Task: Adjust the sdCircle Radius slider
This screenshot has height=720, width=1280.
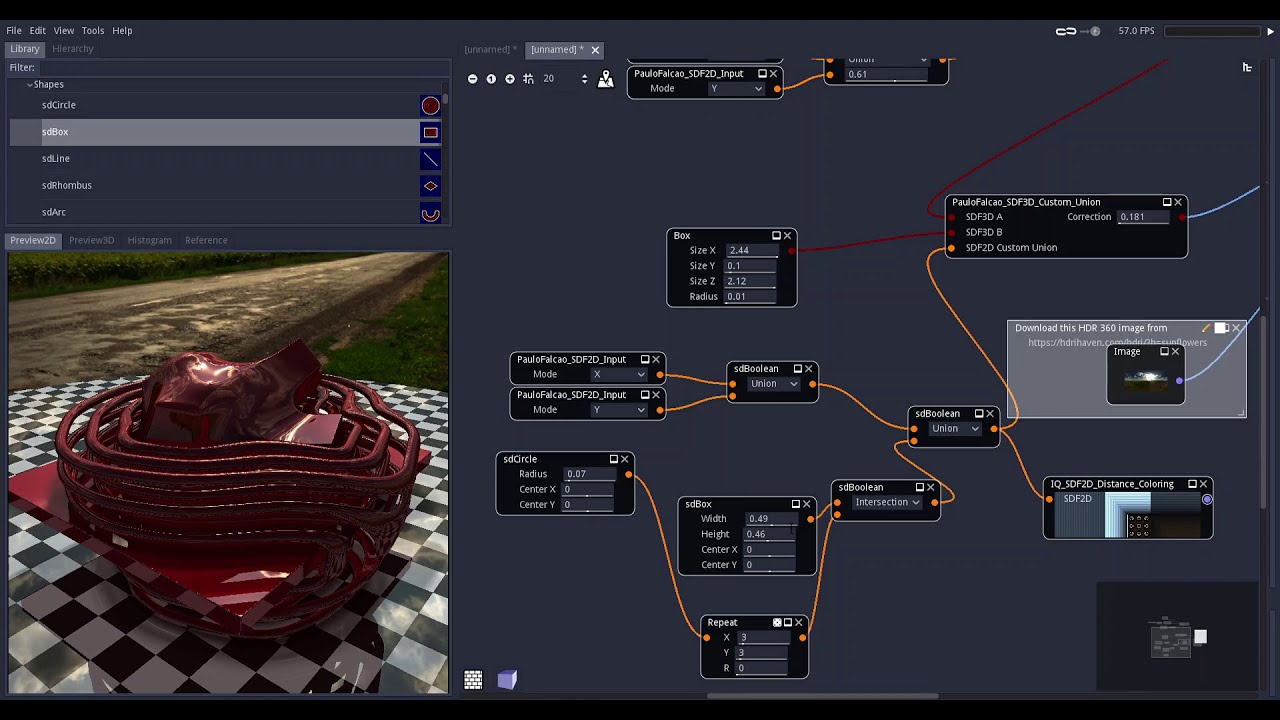Action: (x=589, y=474)
